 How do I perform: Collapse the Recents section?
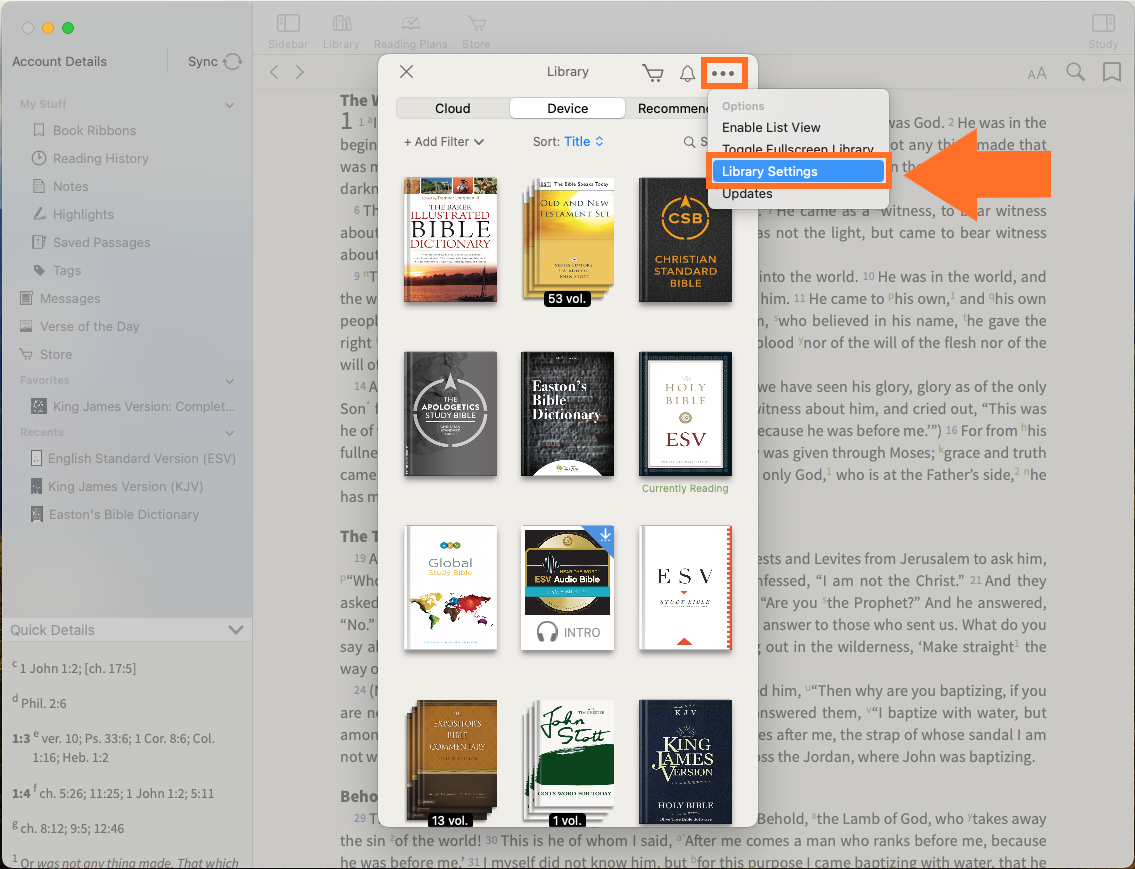pyautogui.click(x=229, y=433)
